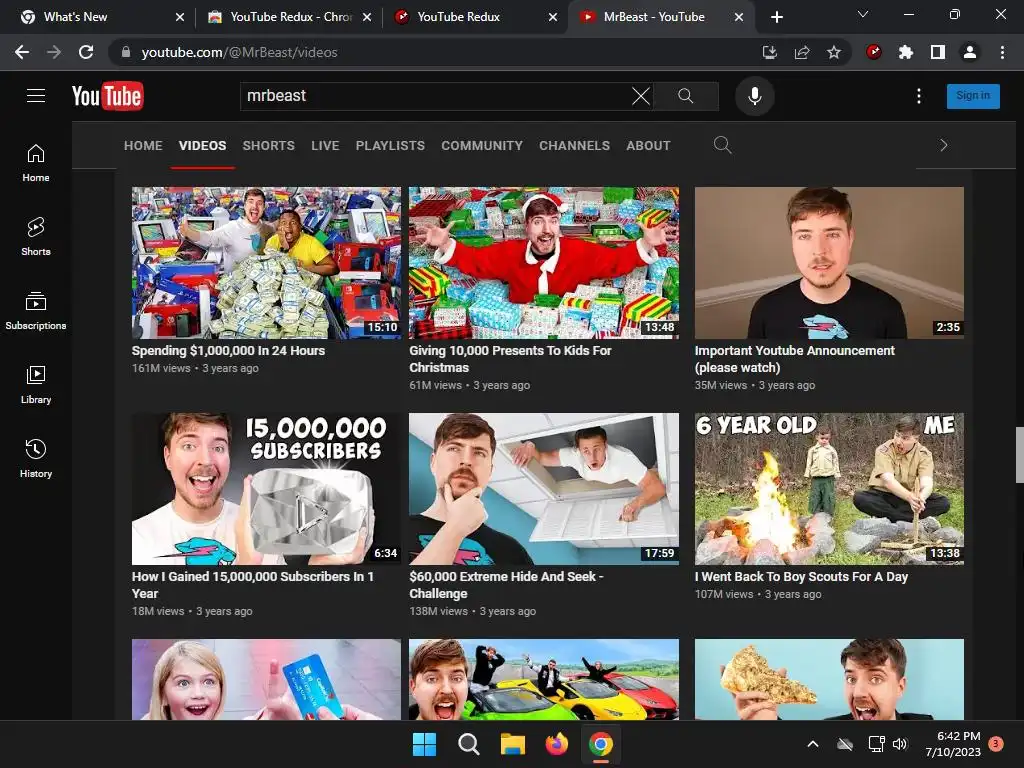1024x768 pixels.
Task: Select the SHORTS channel tab
Action: (268, 146)
